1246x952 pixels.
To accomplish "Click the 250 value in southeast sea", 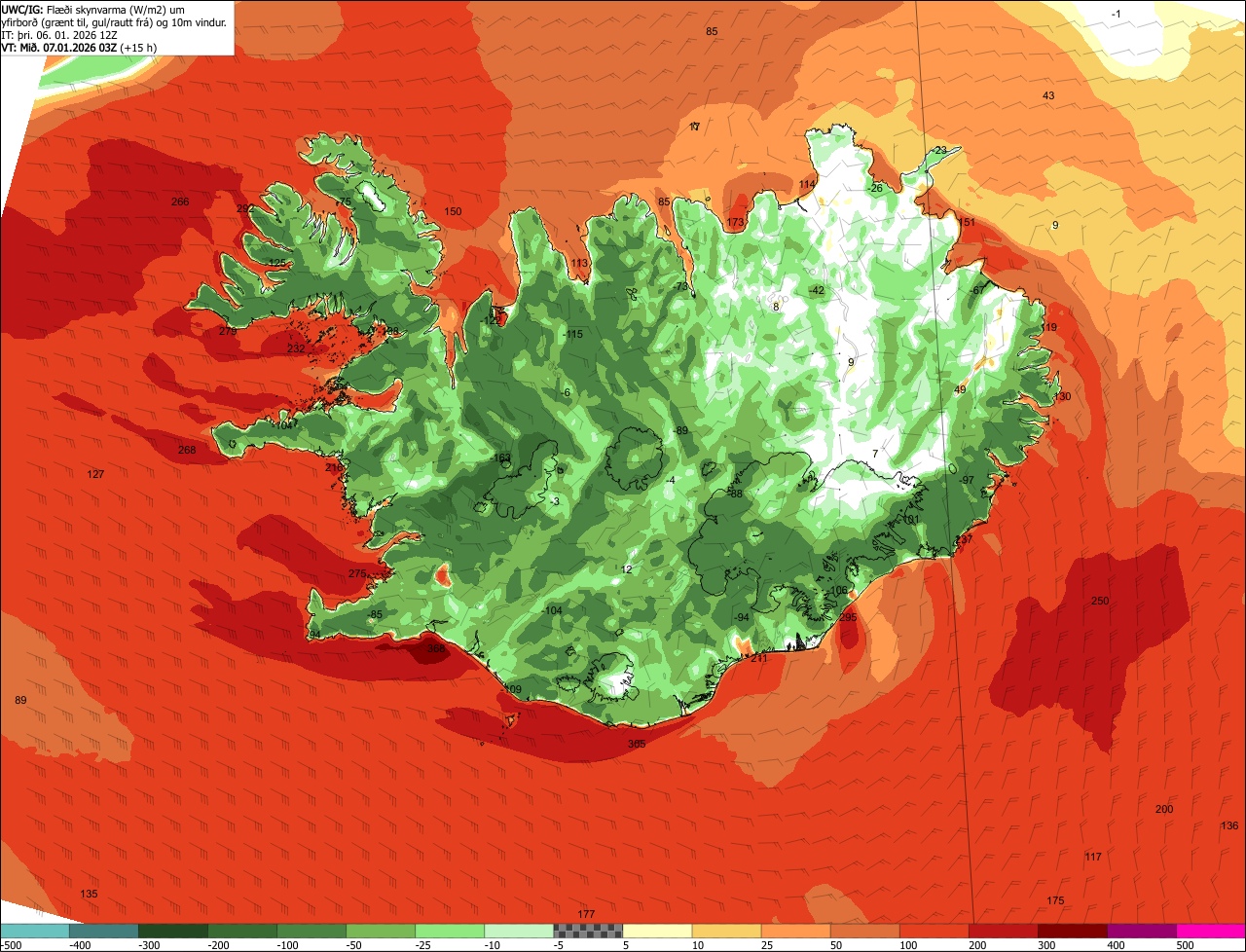I will (1100, 601).
